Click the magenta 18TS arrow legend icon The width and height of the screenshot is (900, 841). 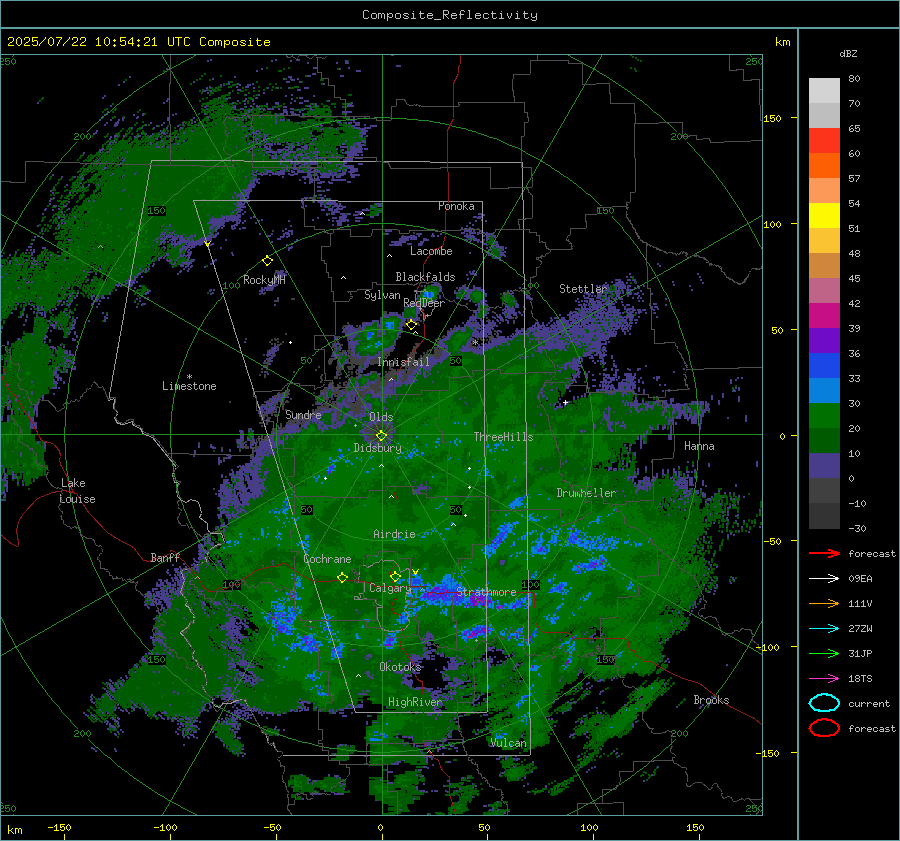(x=824, y=679)
